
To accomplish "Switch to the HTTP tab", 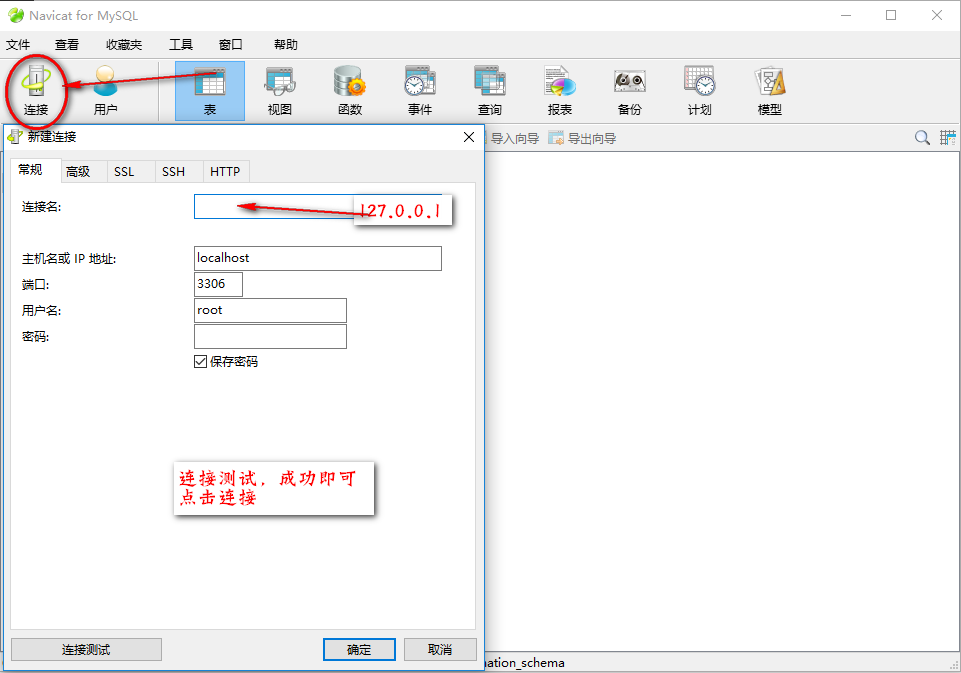I will coord(225,172).
